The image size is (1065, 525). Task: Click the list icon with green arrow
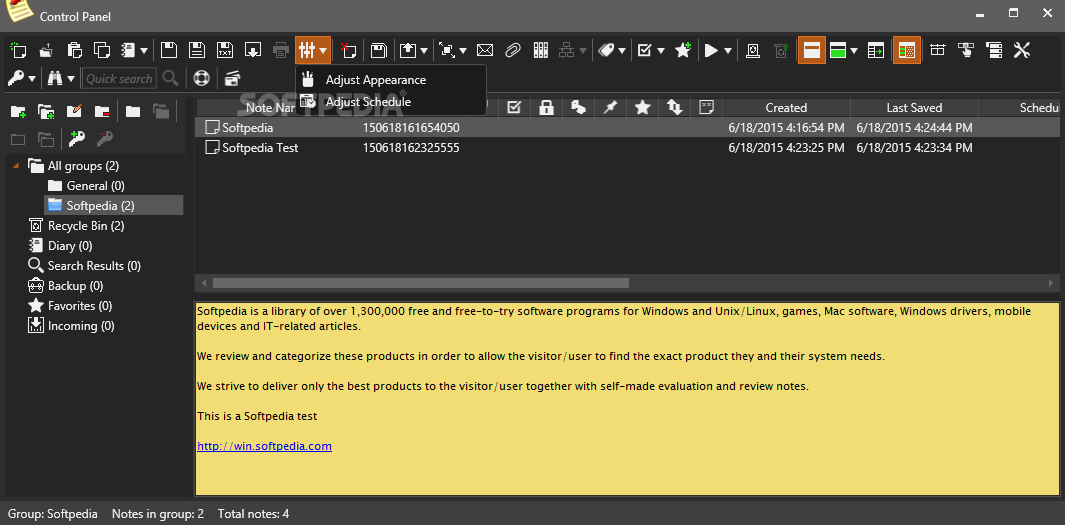pyautogui.click(x=876, y=50)
